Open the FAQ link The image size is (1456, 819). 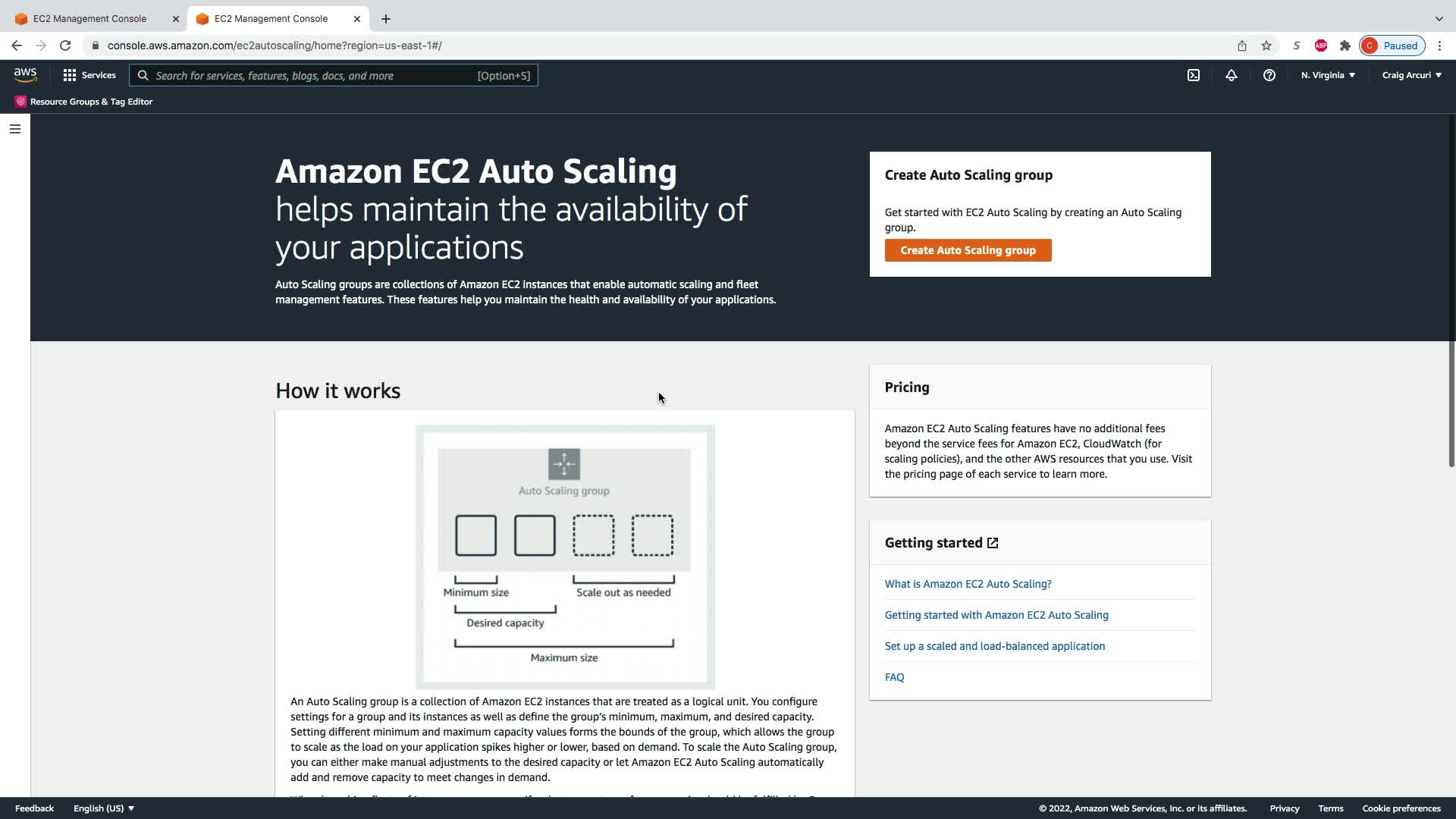point(894,677)
